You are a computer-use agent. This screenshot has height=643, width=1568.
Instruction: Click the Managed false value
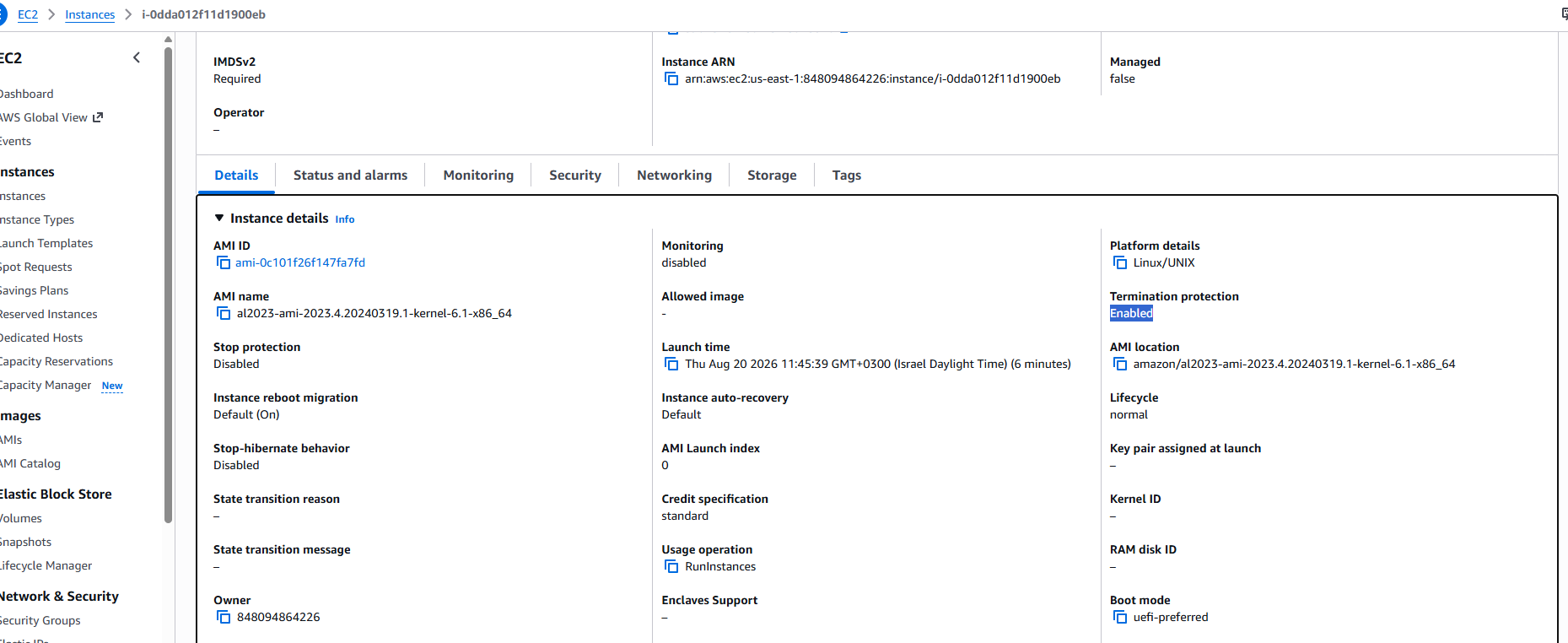click(x=1122, y=78)
